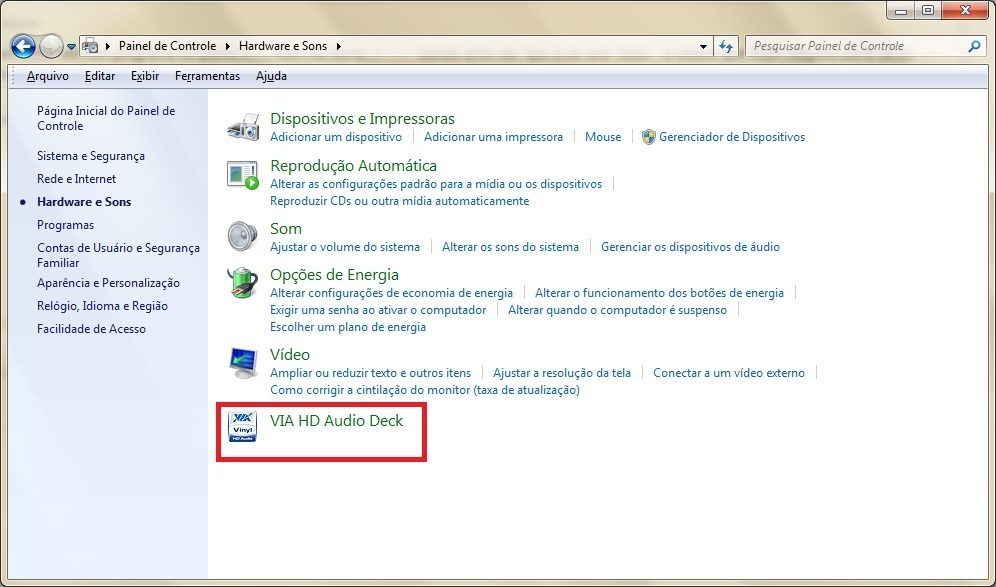Screen dimensions: 996x587
Task: Open the Vídeo heading link
Action: [x=290, y=354]
